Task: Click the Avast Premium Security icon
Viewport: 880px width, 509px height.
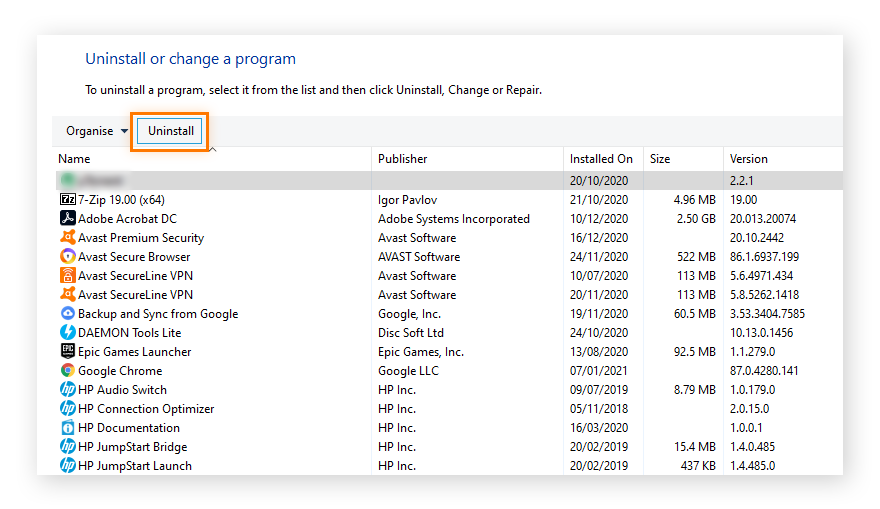Action: click(x=67, y=237)
